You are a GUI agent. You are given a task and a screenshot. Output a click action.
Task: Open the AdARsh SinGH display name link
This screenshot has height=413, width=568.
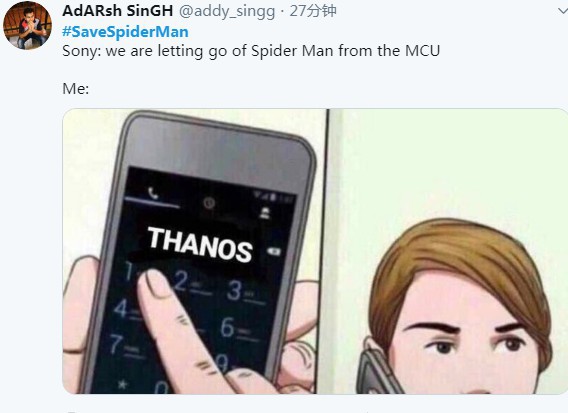(x=117, y=11)
